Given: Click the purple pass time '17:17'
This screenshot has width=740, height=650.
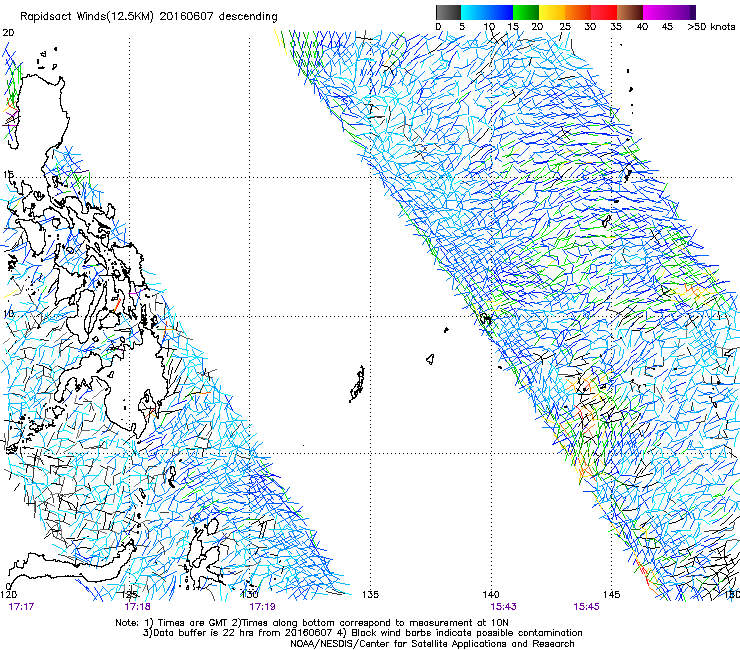Looking at the screenshot, I should (21, 606).
